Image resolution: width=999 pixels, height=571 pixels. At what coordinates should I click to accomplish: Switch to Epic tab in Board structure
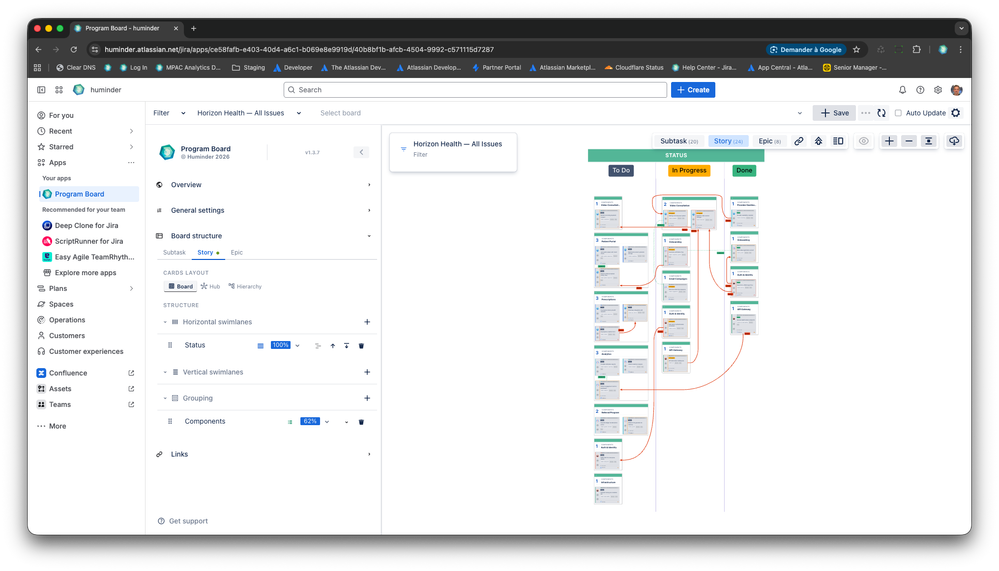[x=236, y=252]
